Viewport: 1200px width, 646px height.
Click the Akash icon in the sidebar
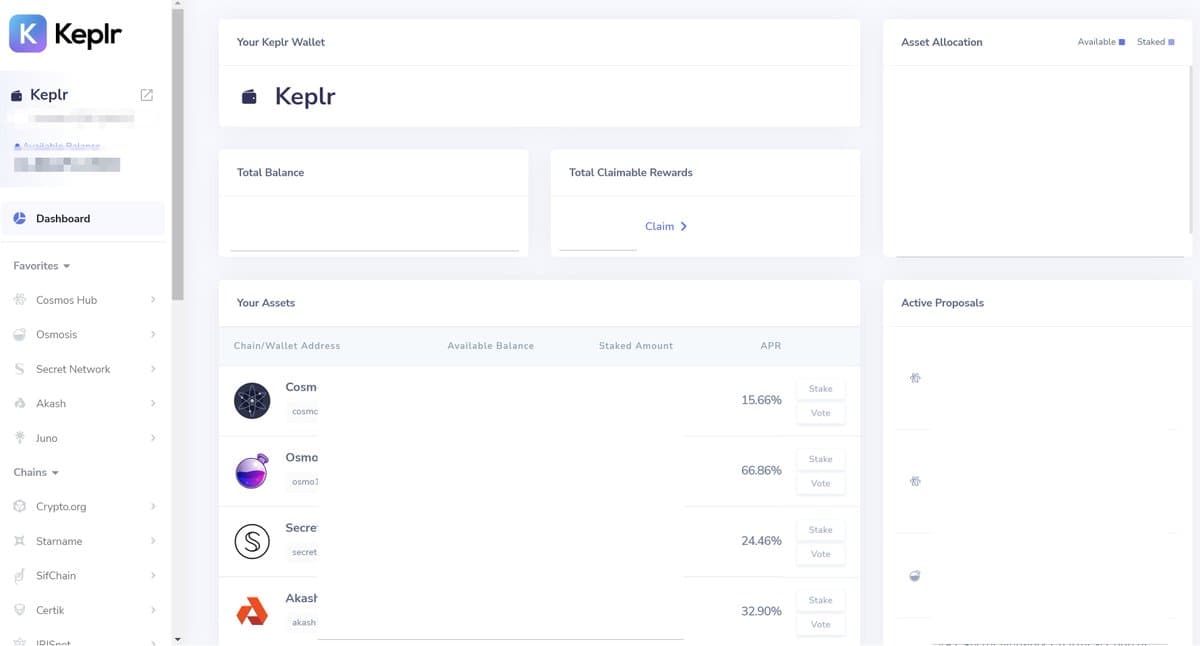click(18, 403)
